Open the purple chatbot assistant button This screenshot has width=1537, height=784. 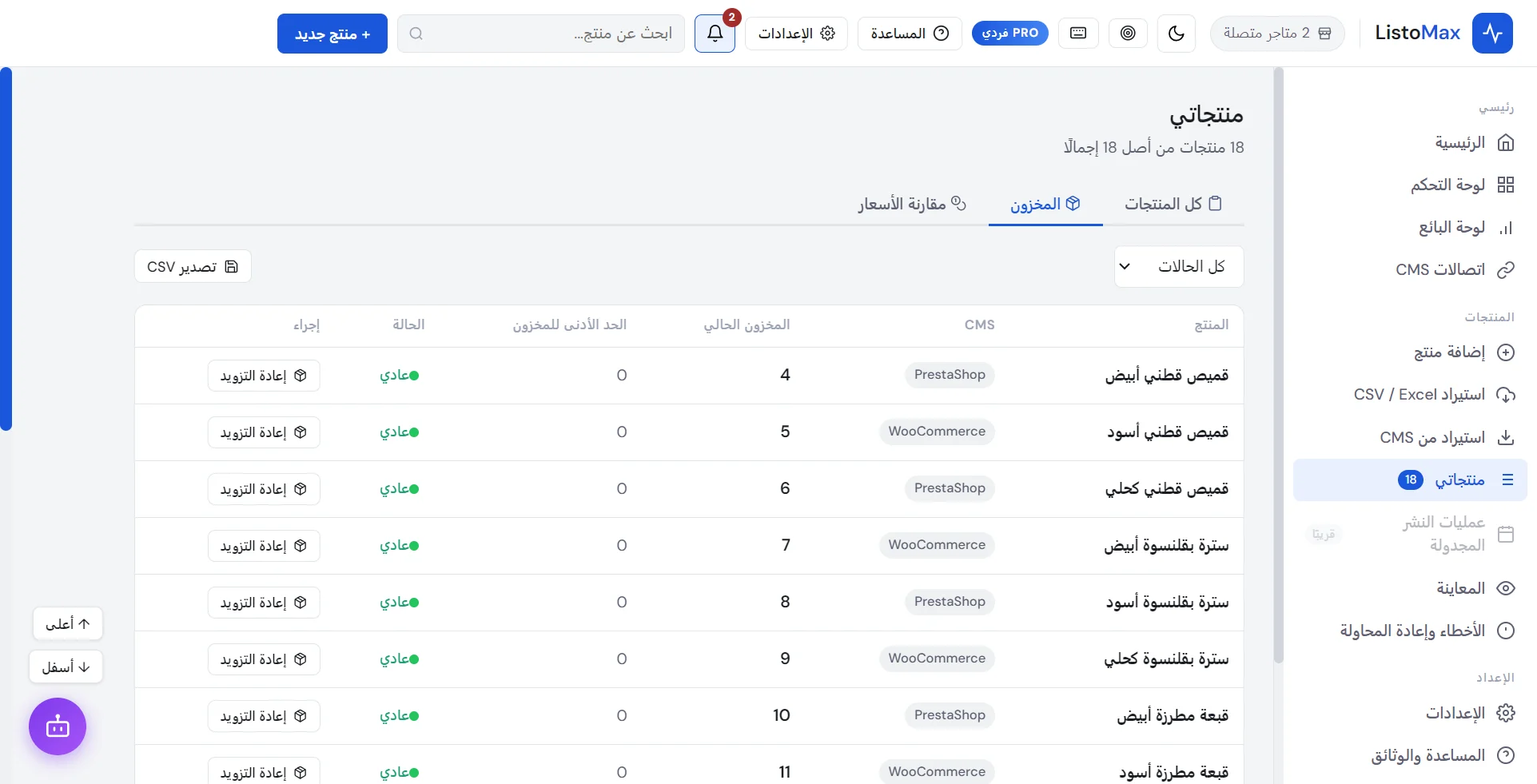[x=58, y=726]
